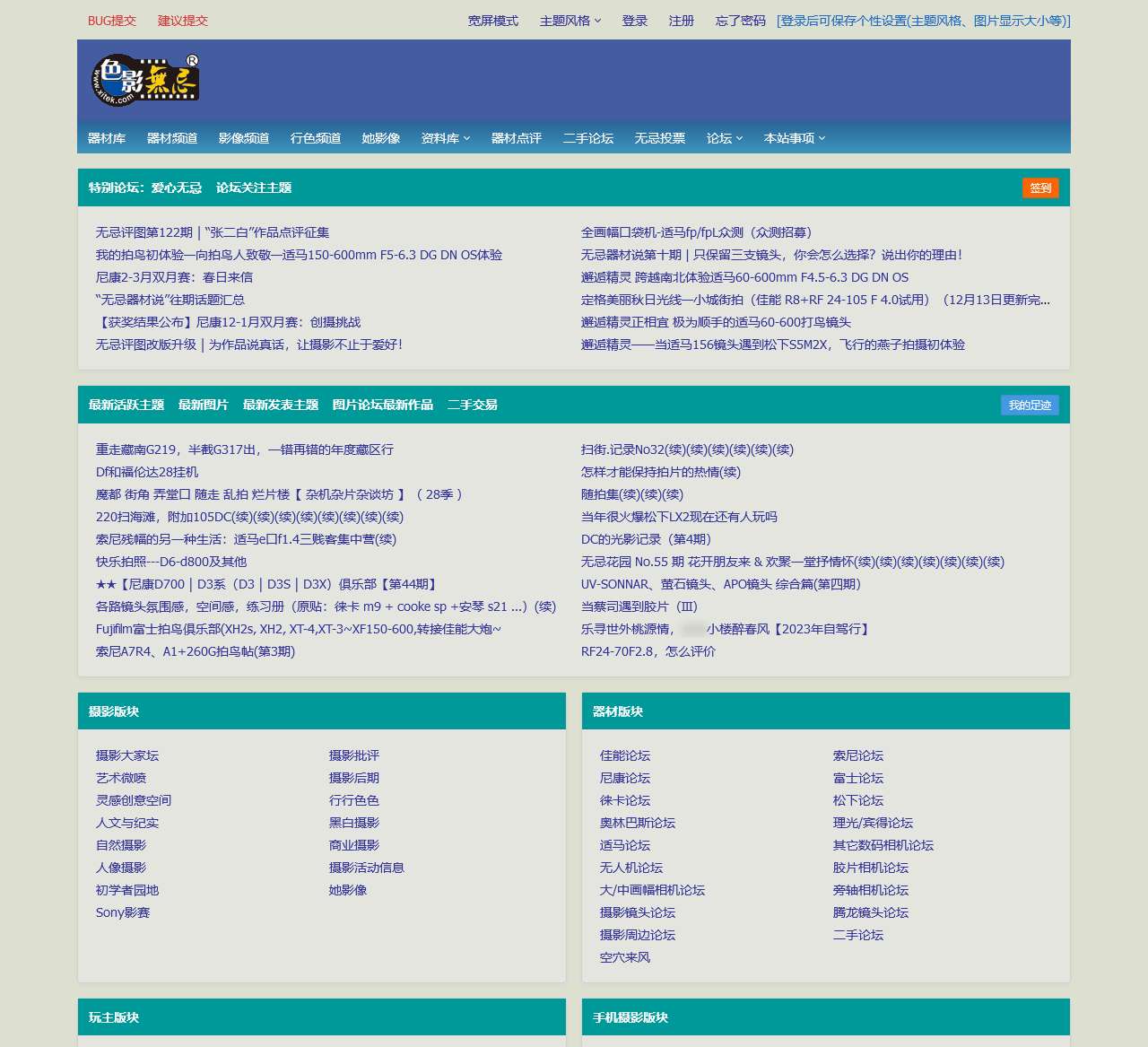Image resolution: width=1148 pixels, height=1047 pixels.
Task: Open the 怎样才能保持拍片的热情 thread
Action: 661,472
